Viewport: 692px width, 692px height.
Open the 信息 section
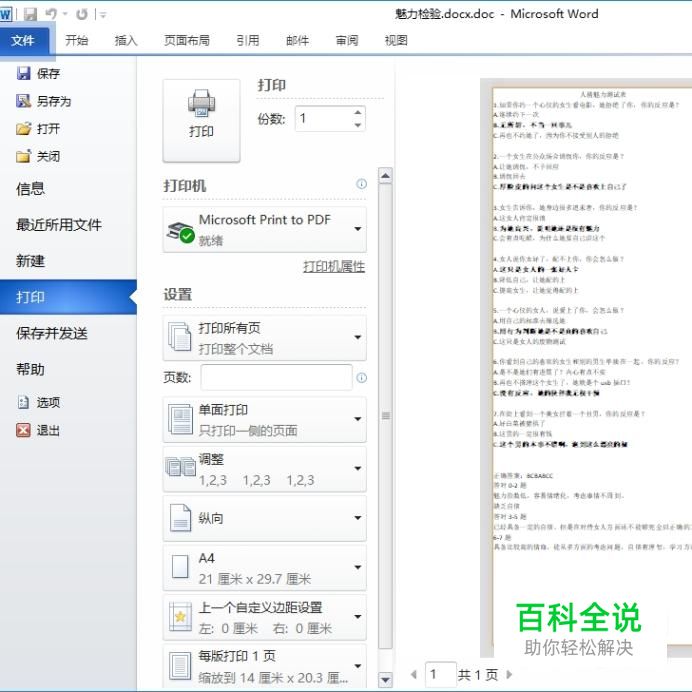tap(30, 189)
